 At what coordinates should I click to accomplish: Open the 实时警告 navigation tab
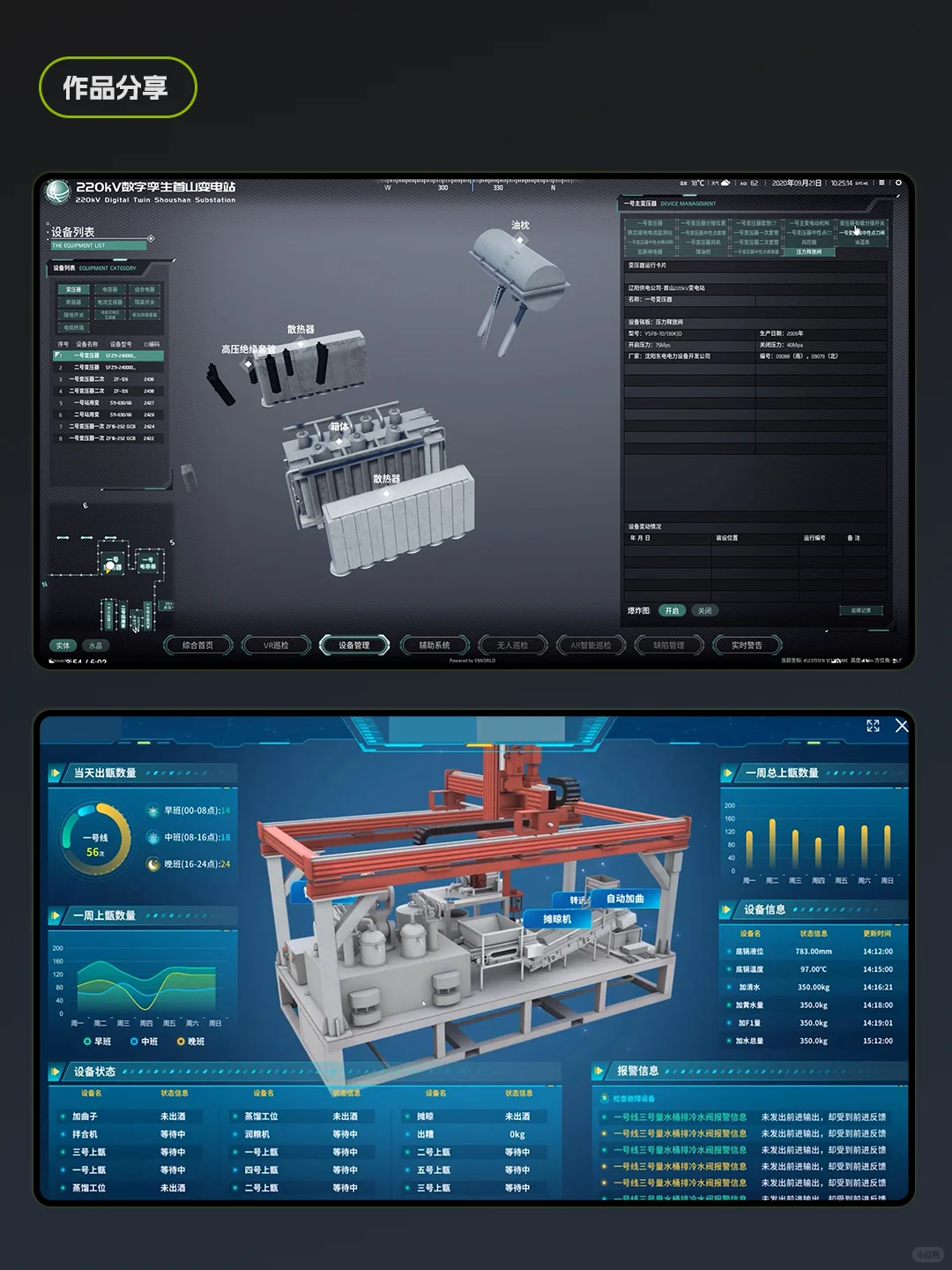[747, 646]
